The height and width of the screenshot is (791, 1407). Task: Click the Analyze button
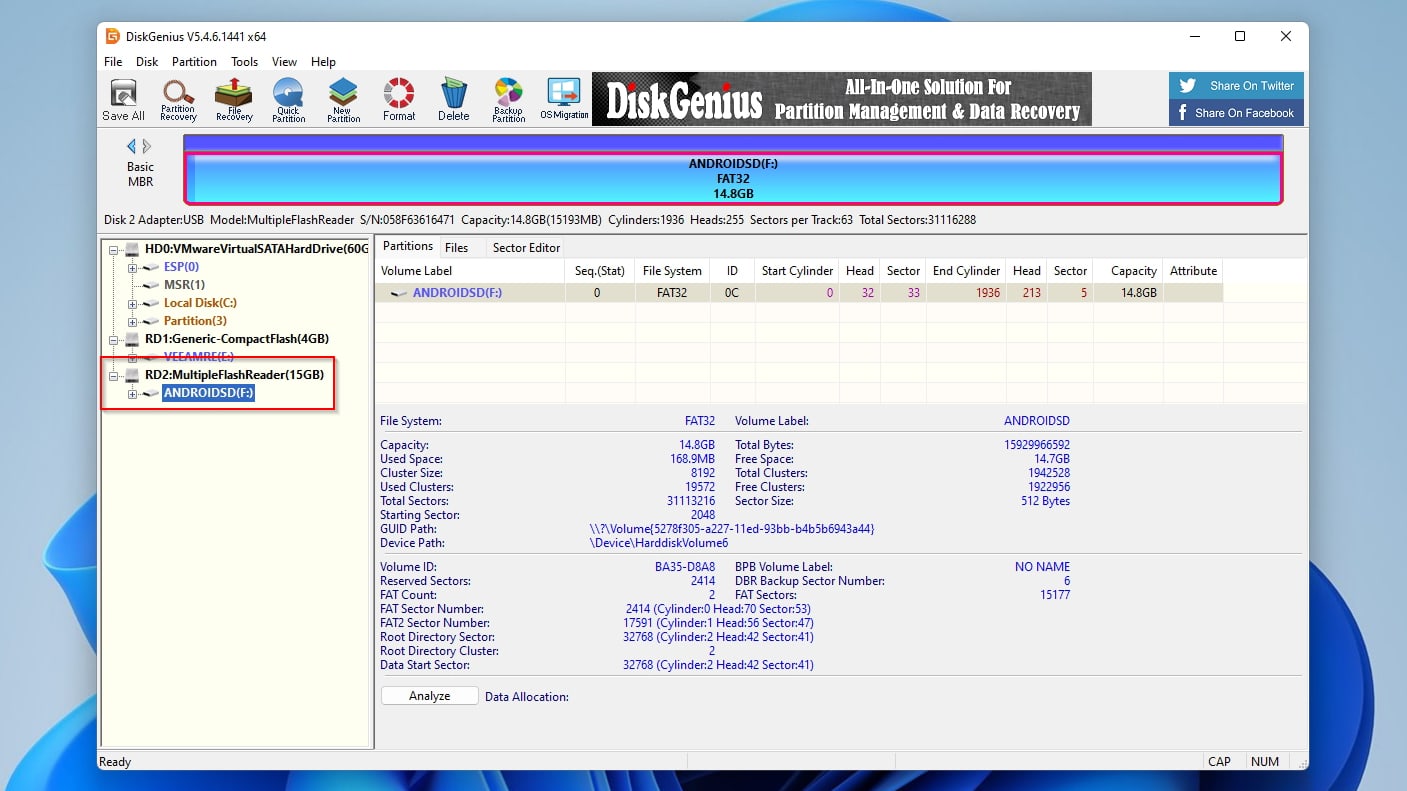click(x=429, y=695)
